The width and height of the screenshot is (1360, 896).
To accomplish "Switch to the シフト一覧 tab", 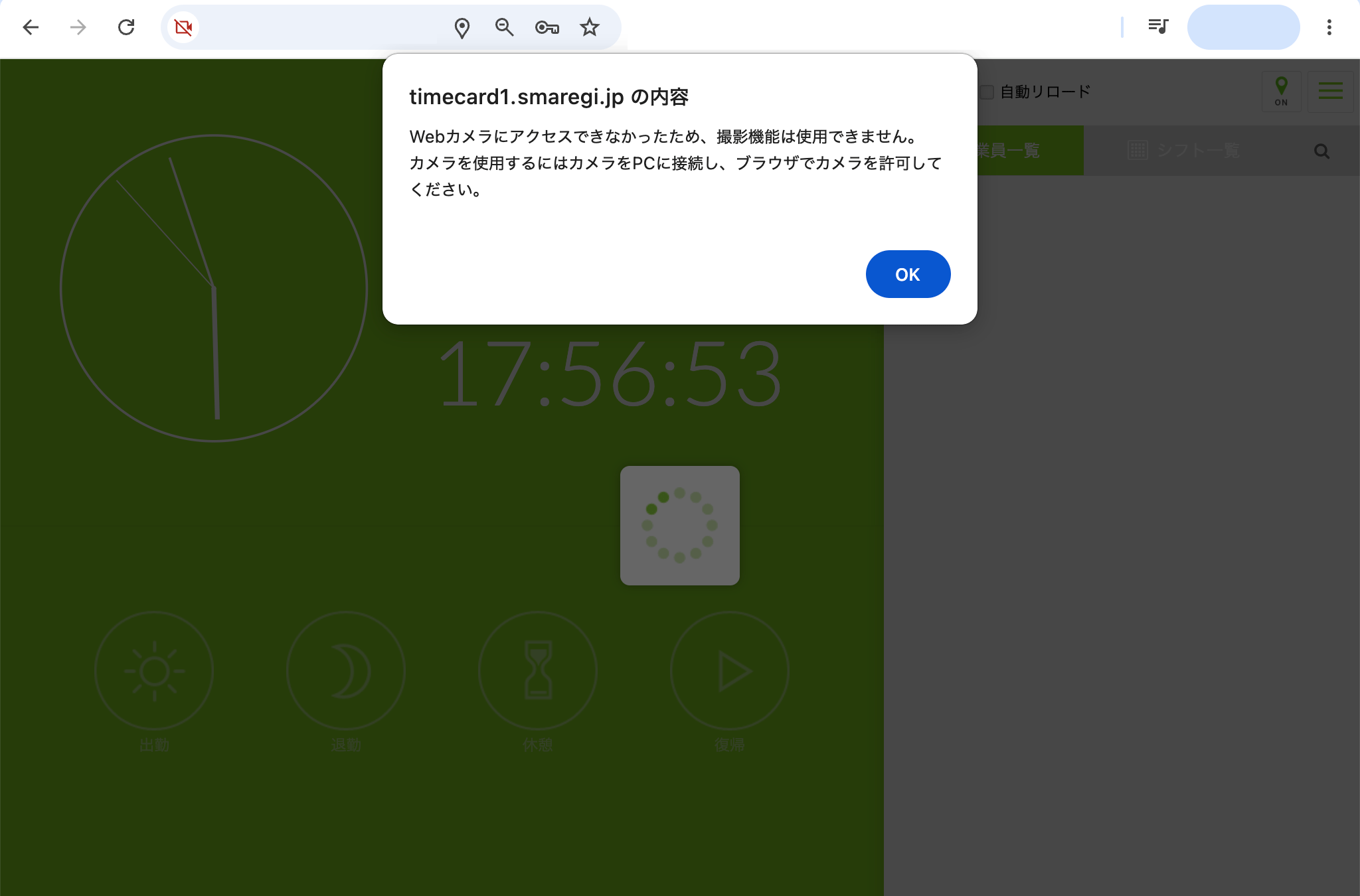I will tap(1184, 151).
